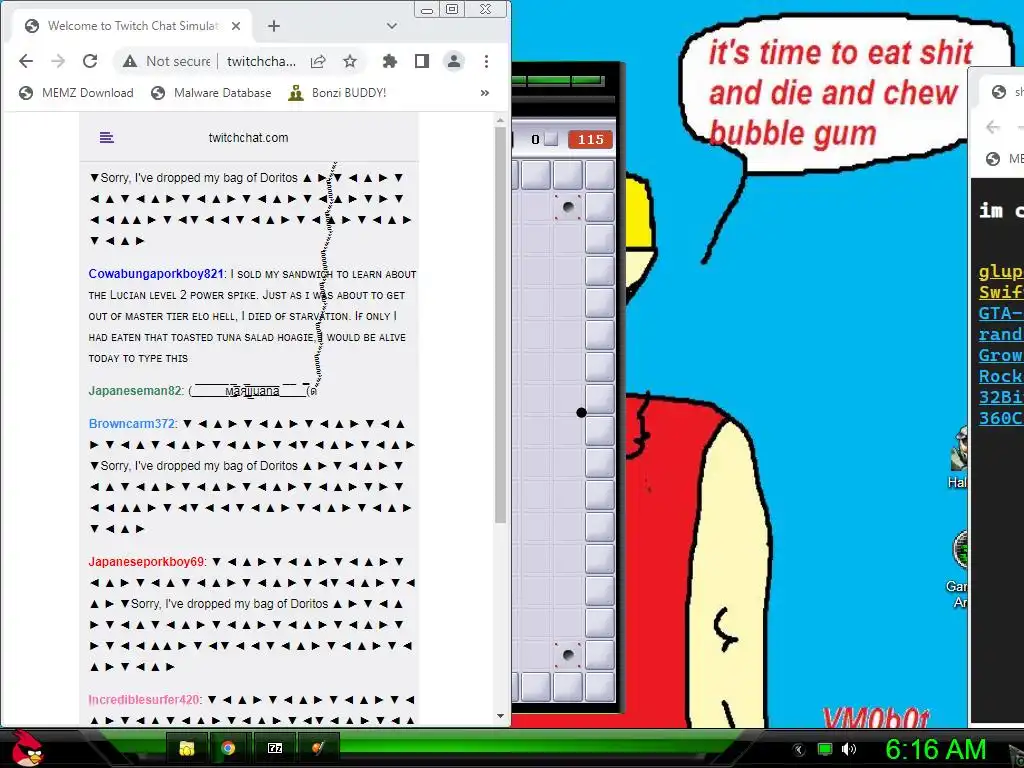Open the Chrome profile avatar
The image size is (1024, 768).
coord(454,61)
